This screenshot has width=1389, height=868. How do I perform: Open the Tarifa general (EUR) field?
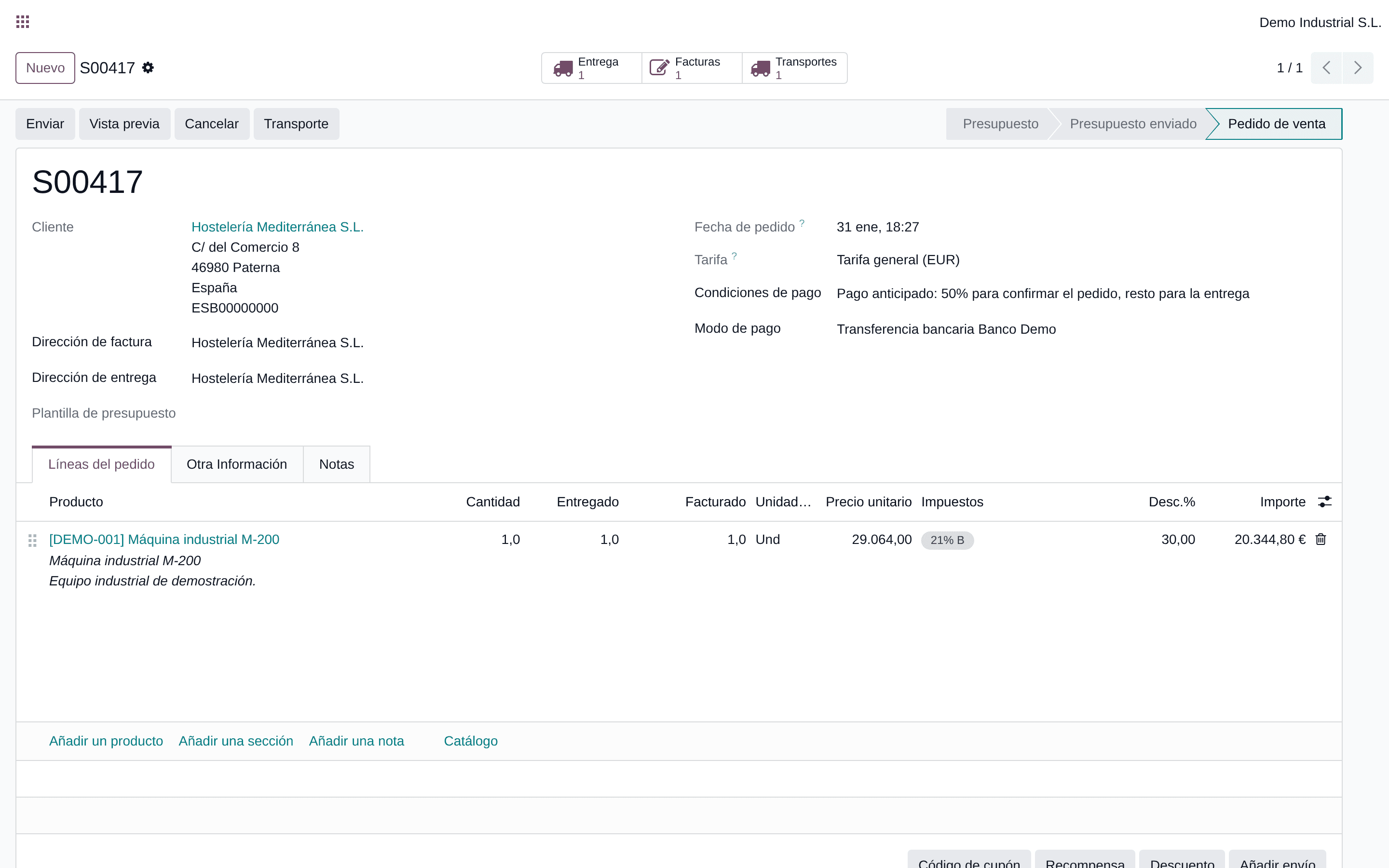coord(898,260)
